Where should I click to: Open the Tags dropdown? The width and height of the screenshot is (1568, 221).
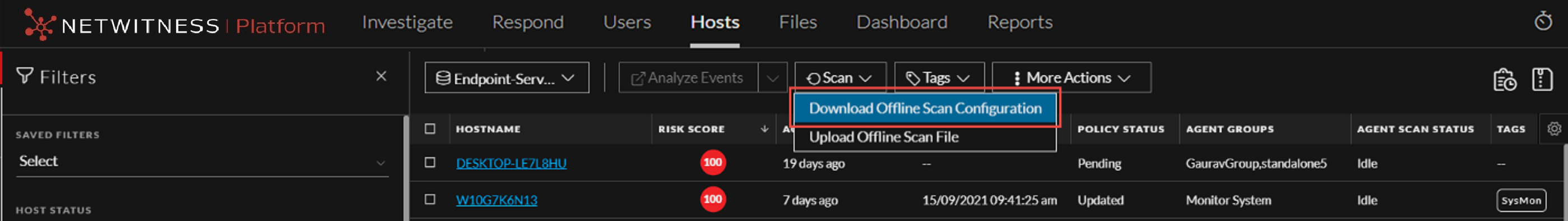pyautogui.click(x=939, y=78)
